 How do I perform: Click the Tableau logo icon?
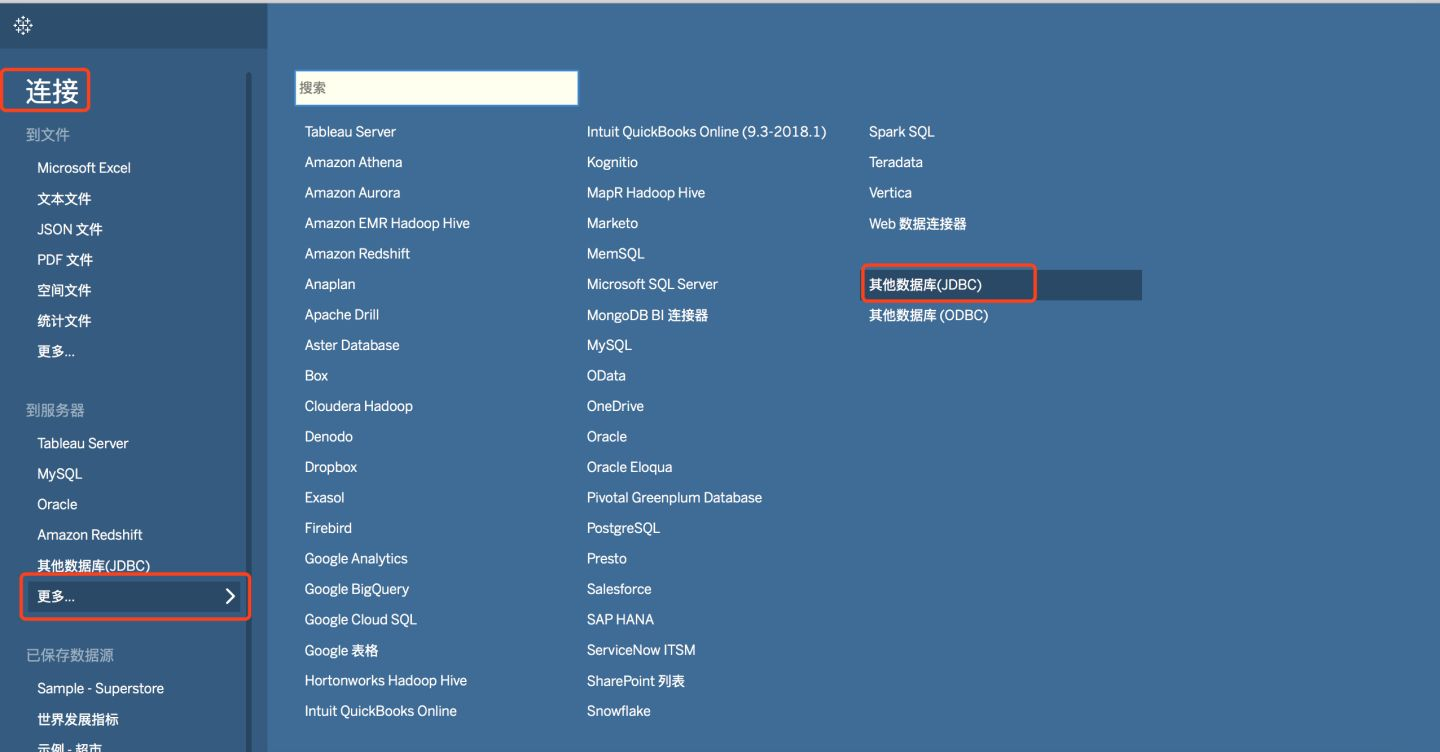click(23, 26)
